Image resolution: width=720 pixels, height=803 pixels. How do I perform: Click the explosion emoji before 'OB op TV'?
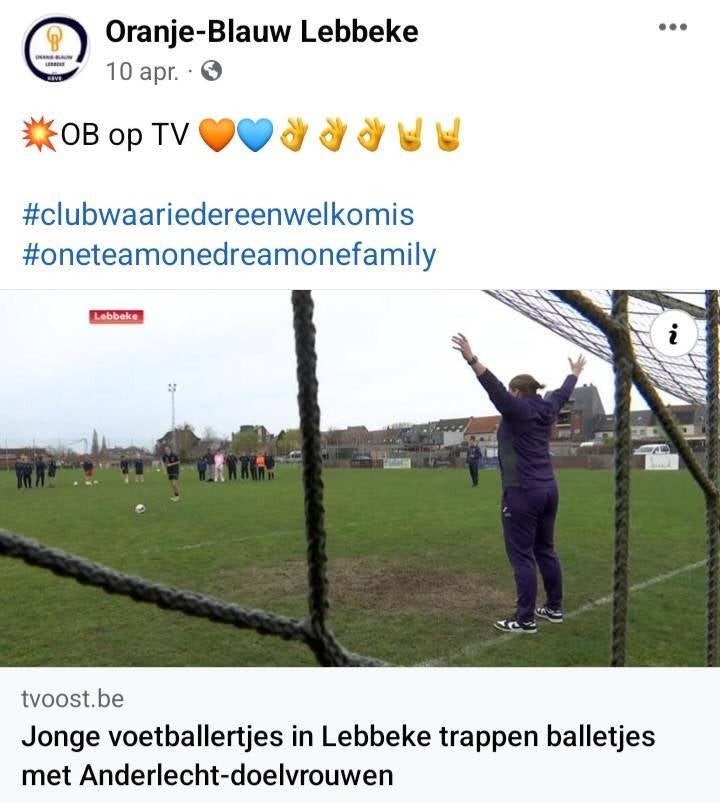coord(40,135)
